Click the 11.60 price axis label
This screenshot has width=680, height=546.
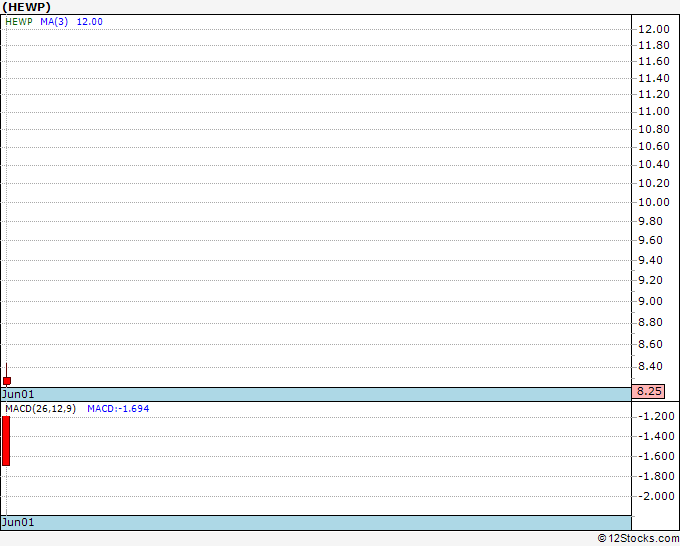tap(654, 61)
